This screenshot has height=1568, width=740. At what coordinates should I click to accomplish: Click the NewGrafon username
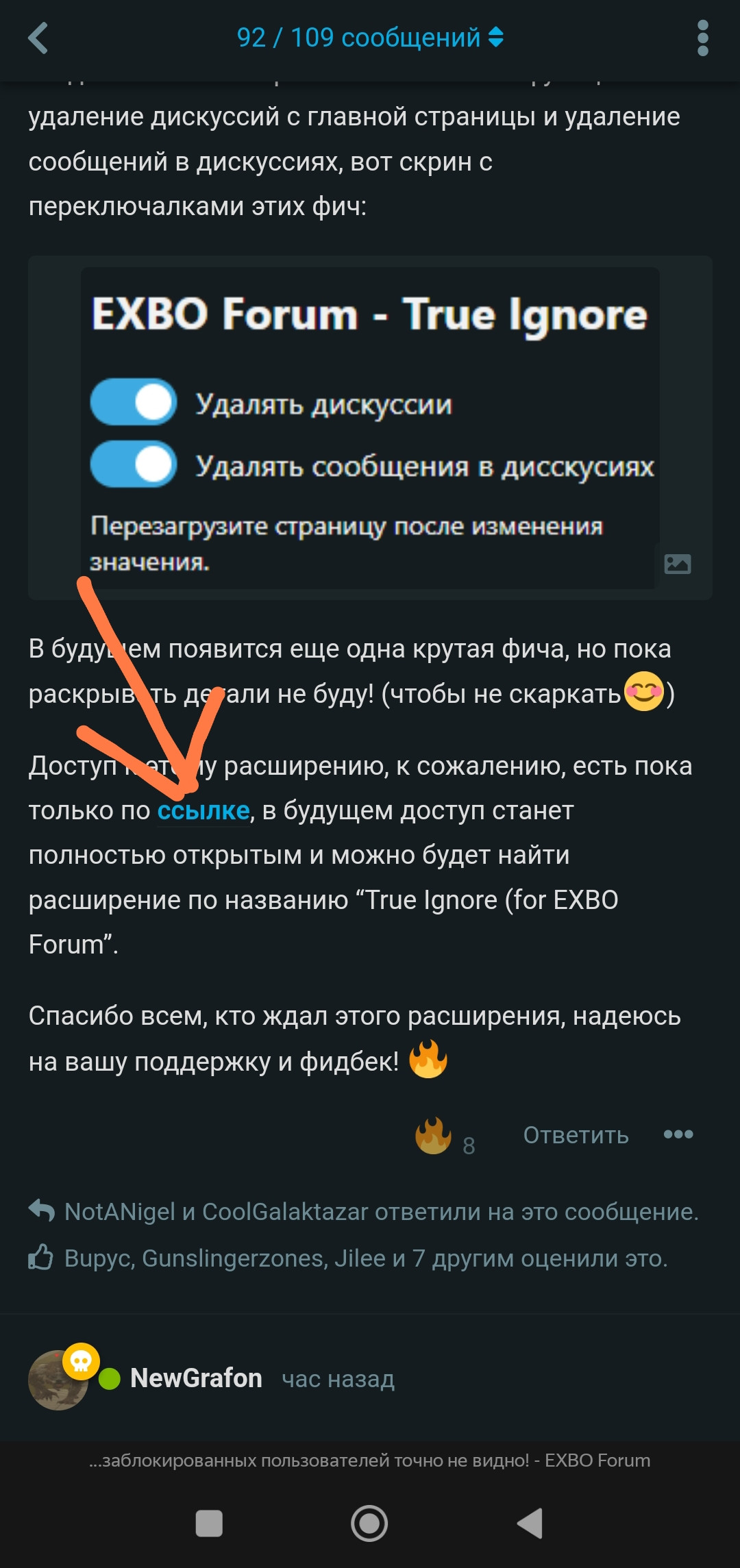click(196, 1378)
